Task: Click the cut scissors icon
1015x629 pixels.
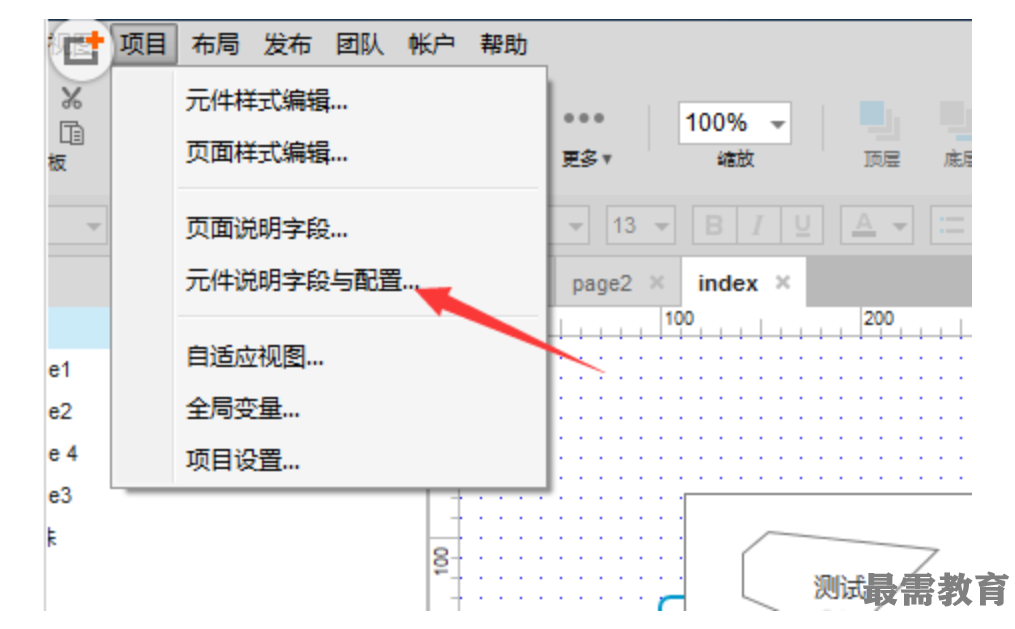Action: tap(71, 98)
